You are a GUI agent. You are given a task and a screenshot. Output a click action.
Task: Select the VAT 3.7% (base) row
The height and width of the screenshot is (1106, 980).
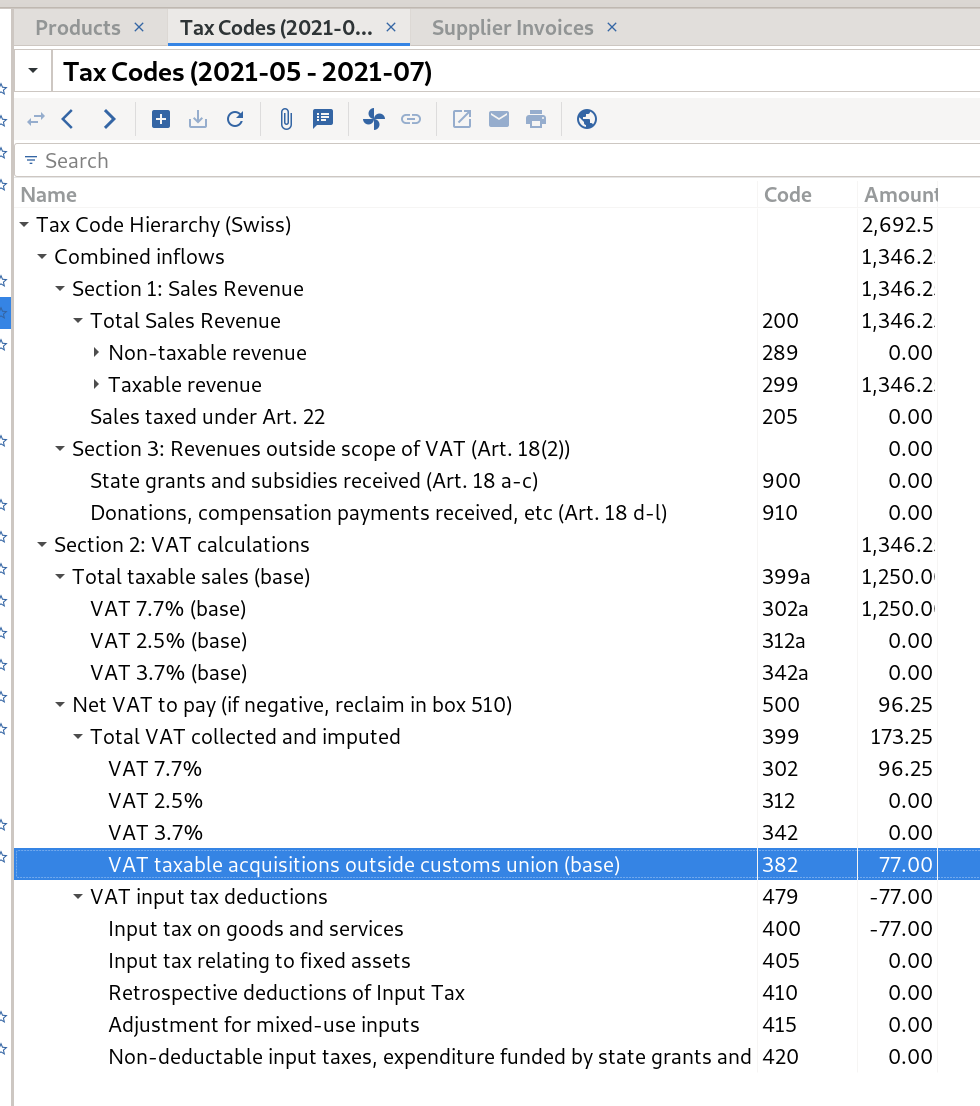[497, 673]
